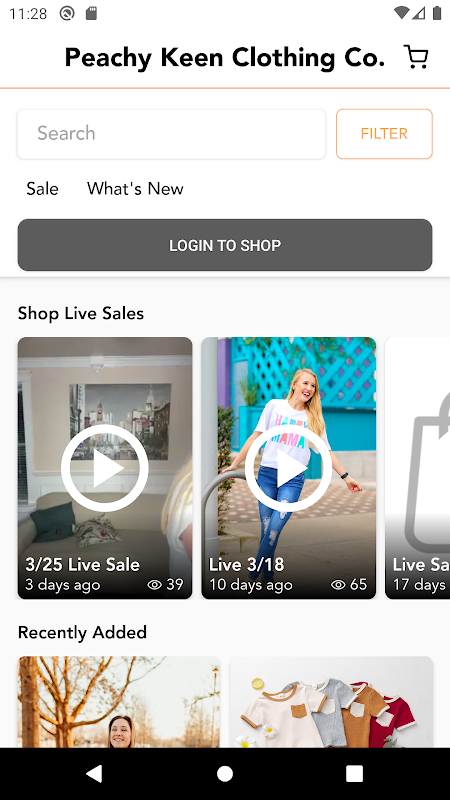Viewport: 450px width, 800px height.
Task: Open the FILTER options
Action: tap(384, 134)
